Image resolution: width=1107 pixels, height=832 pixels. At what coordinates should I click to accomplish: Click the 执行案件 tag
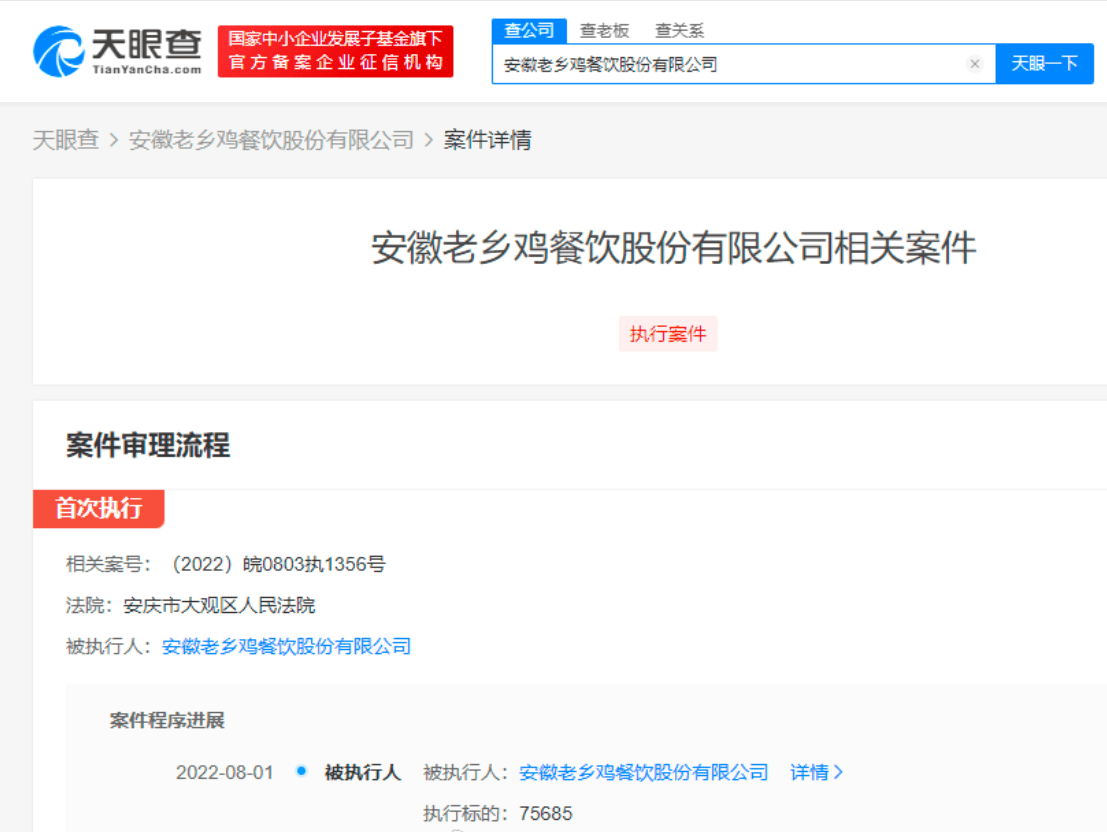[x=668, y=333]
